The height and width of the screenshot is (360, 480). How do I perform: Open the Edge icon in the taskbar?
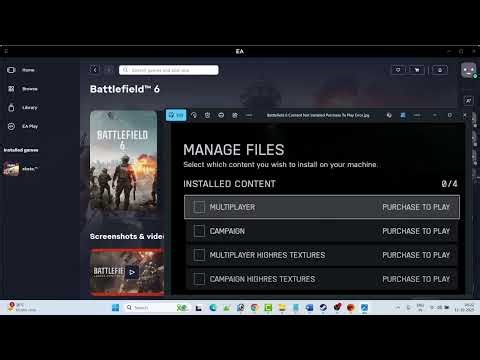tap(213, 308)
